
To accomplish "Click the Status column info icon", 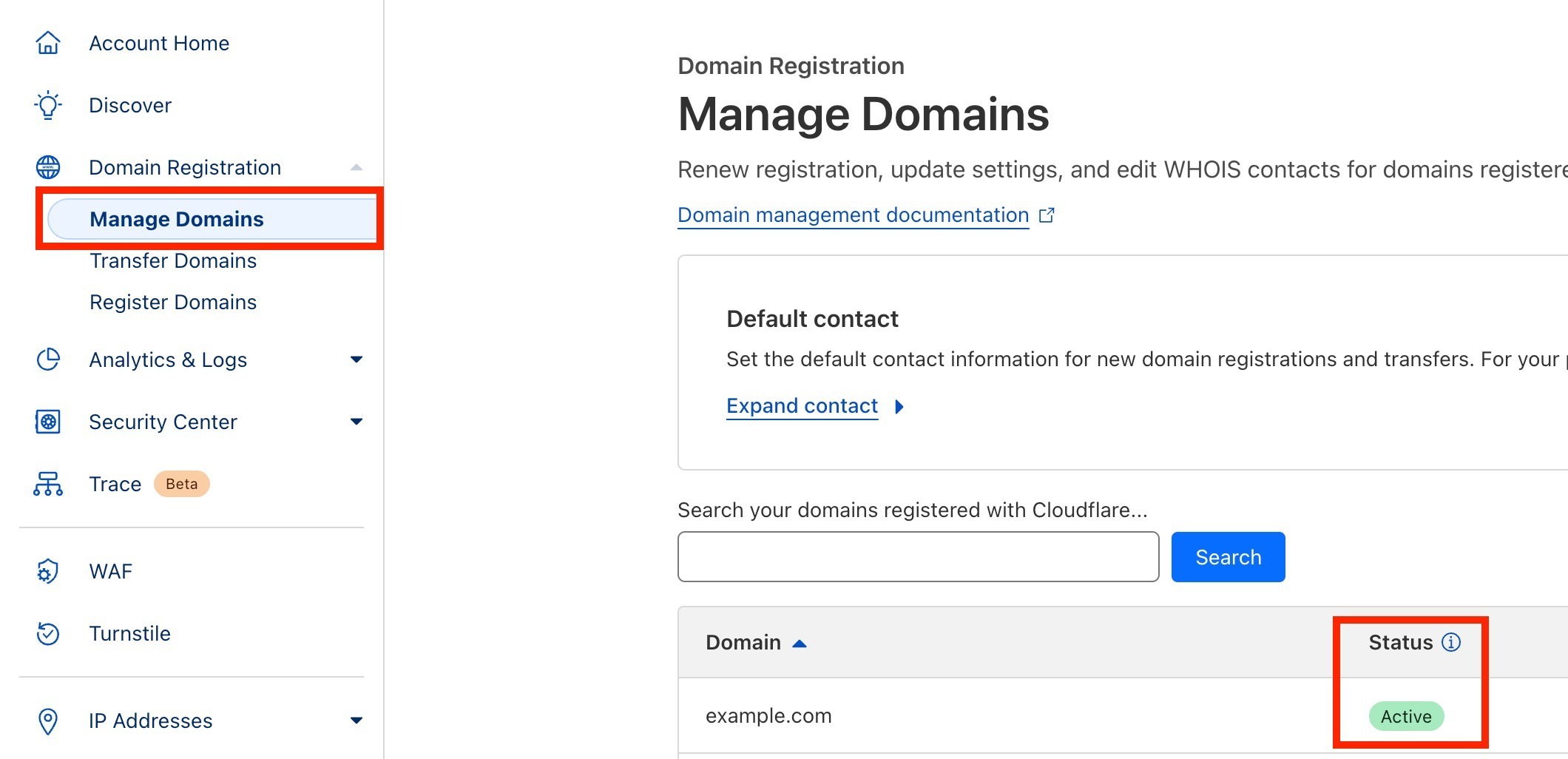I will 1451,642.
